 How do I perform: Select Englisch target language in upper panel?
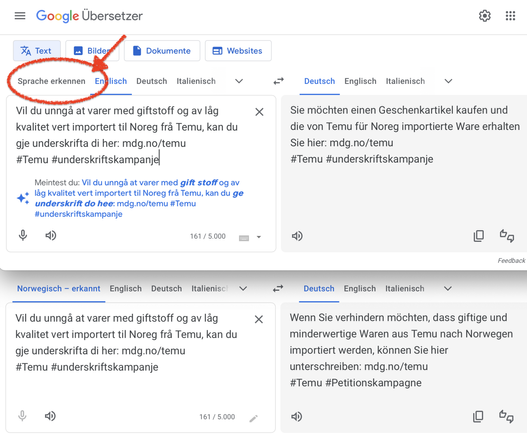(x=360, y=81)
